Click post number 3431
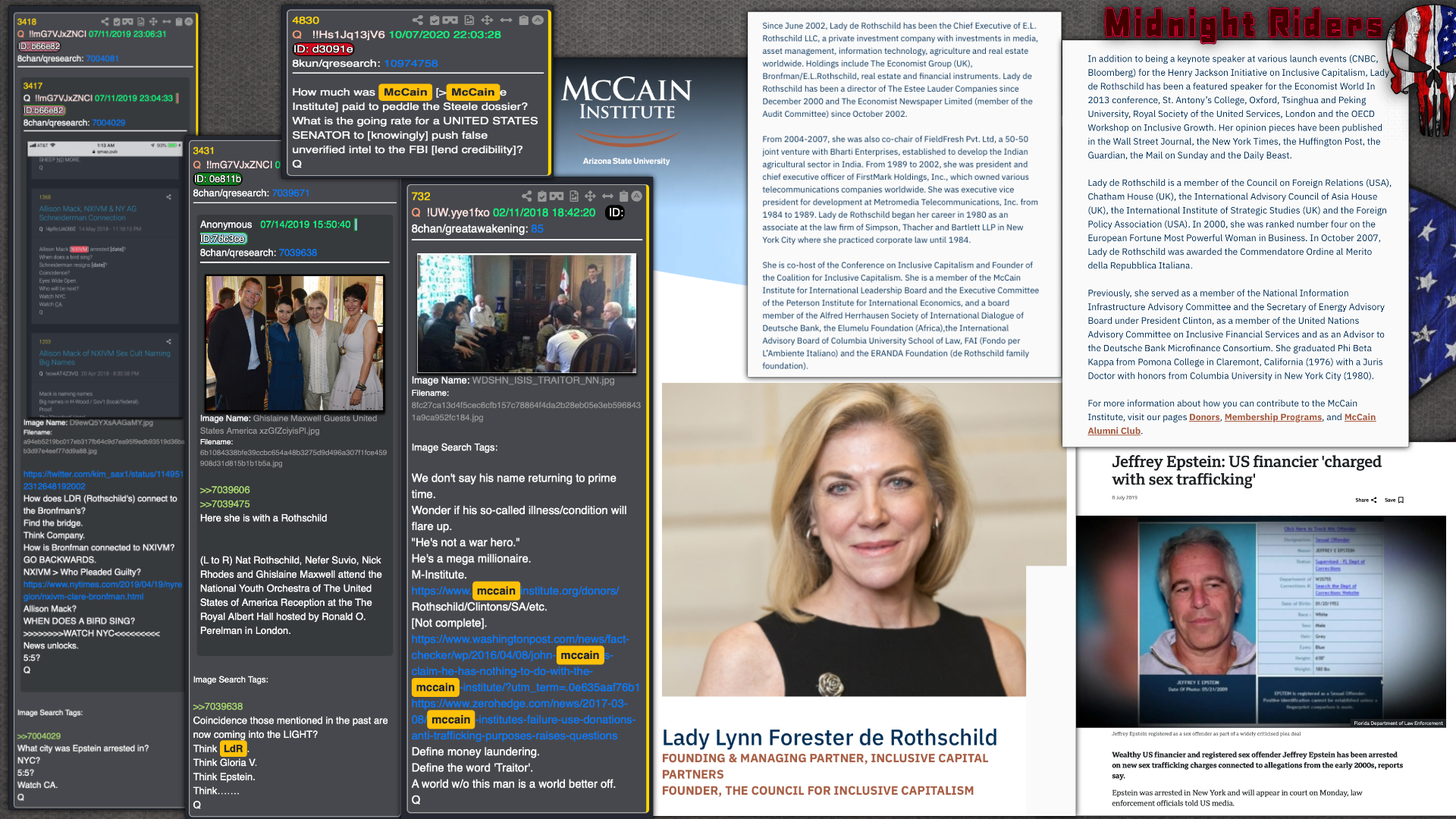 (x=203, y=151)
